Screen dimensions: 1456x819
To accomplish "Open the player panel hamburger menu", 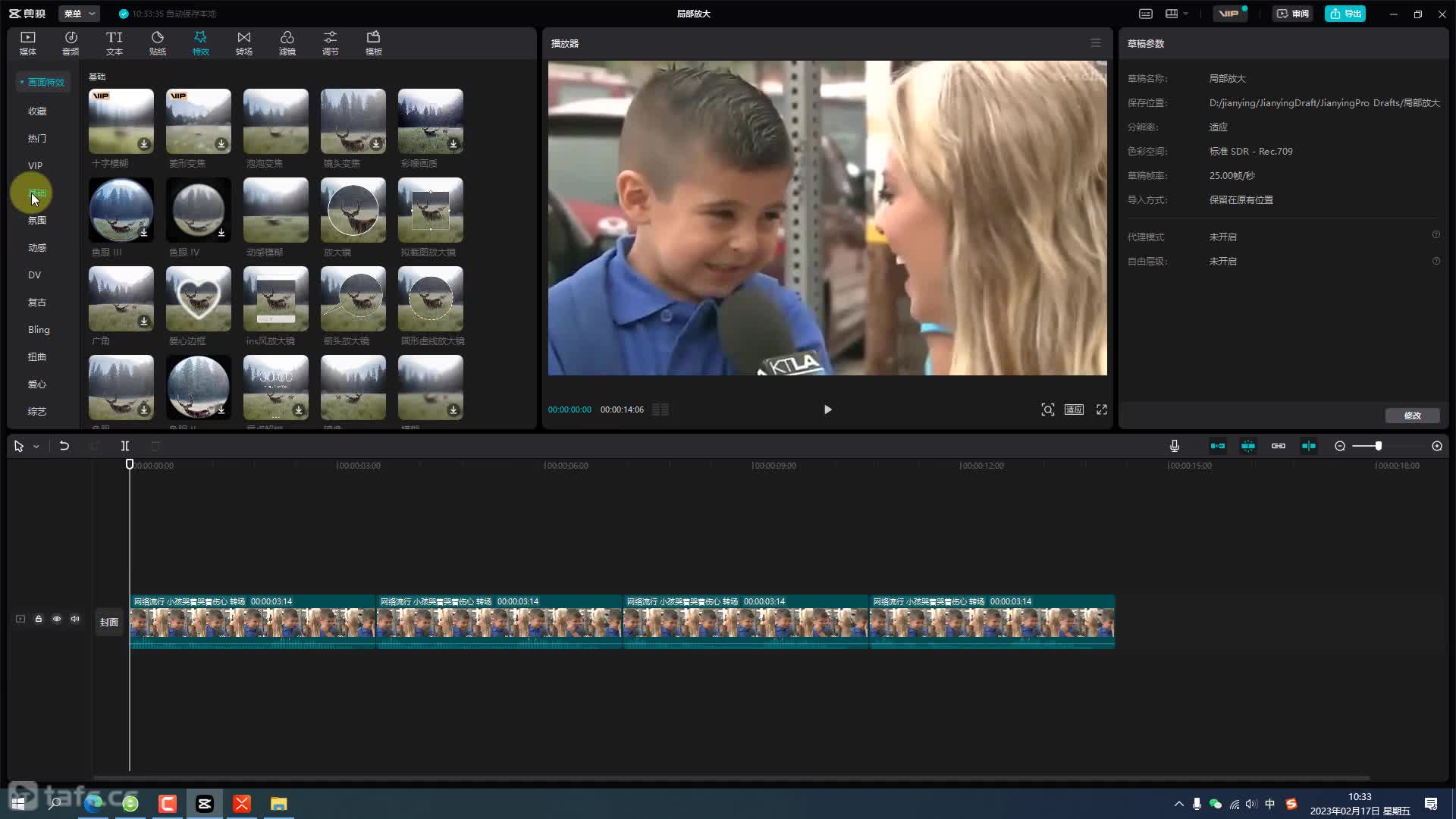I will click(x=1096, y=43).
